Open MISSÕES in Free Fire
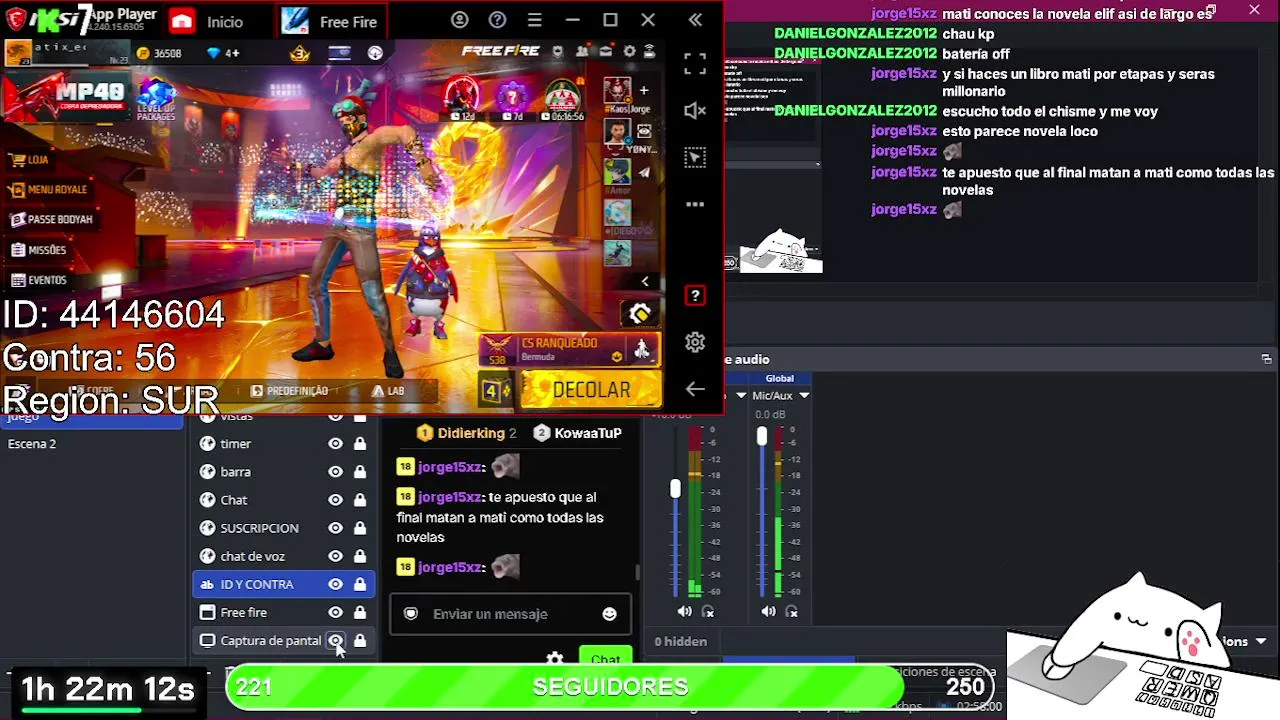The image size is (1280, 720). click(x=38, y=250)
